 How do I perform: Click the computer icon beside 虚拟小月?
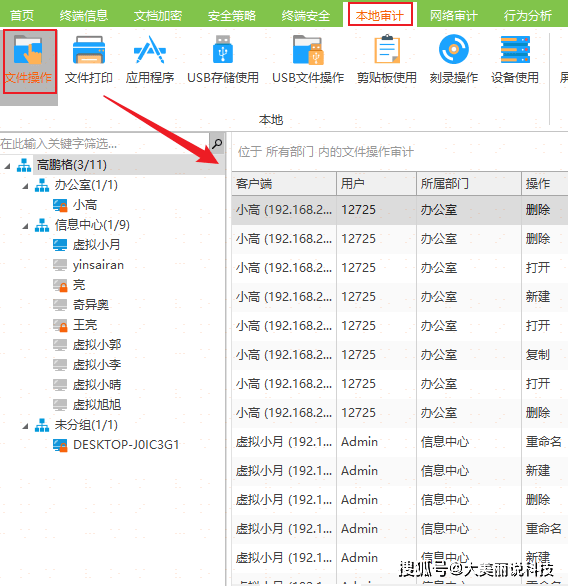(x=60, y=245)
